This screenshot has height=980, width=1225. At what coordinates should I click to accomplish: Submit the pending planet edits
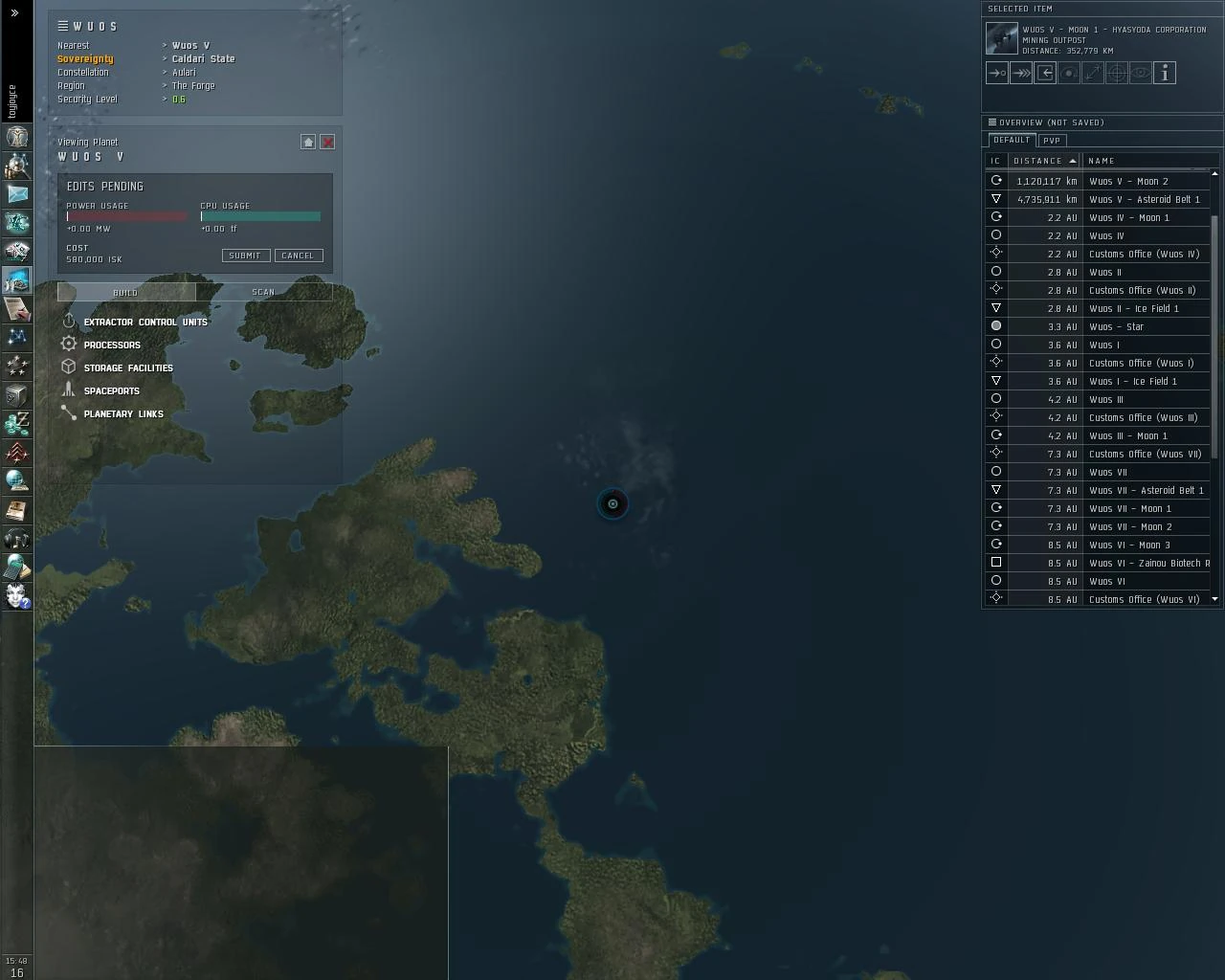(245, 256)
